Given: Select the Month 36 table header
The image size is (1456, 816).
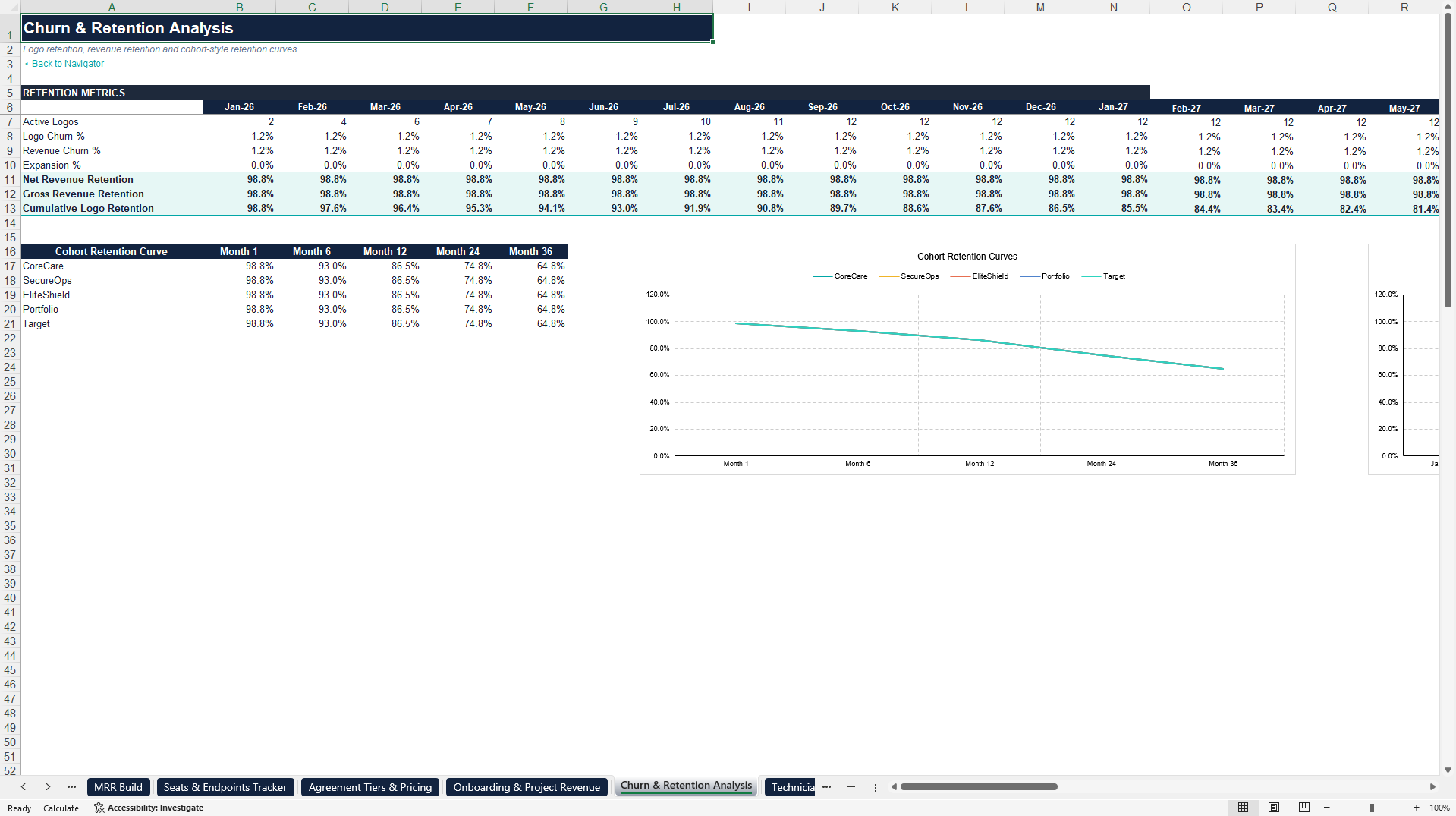Looking at the screenshot, I should coord(530,251).
